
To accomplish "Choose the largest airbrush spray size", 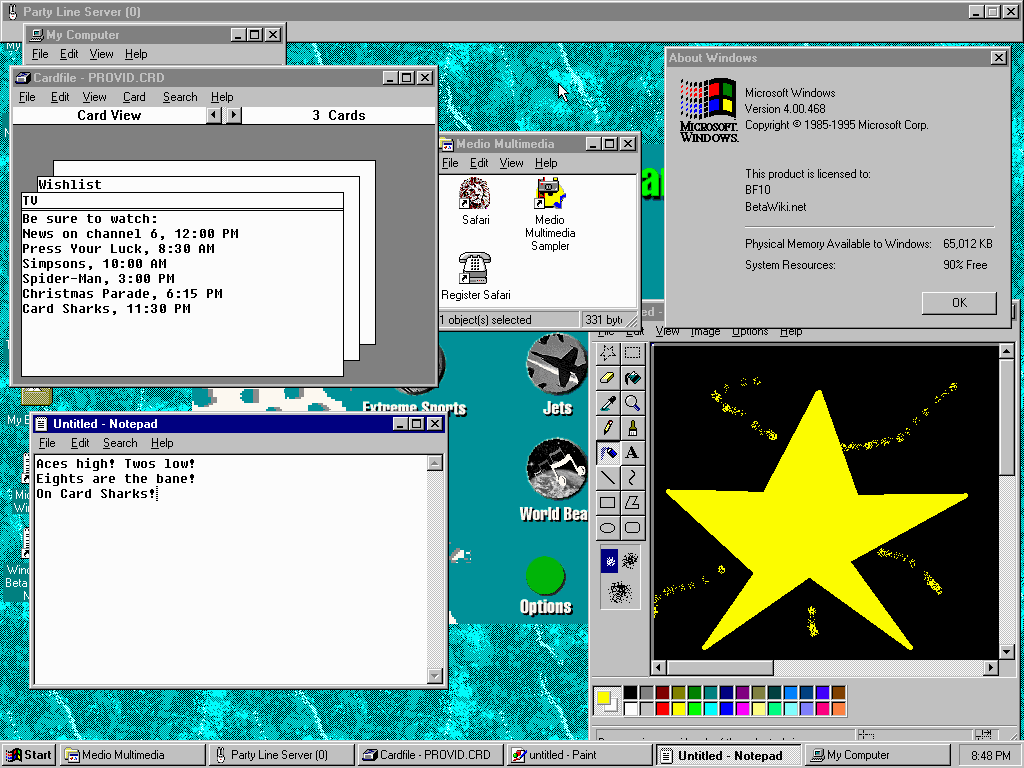I will [620, 592].
